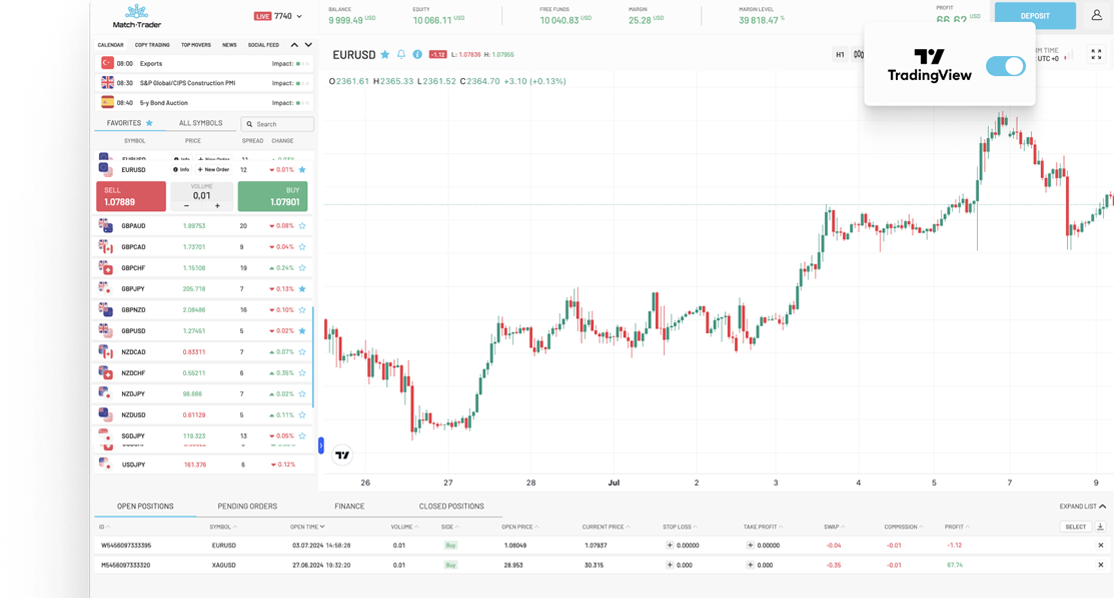Screen dimensions: 1114x598
Task: Collapse the Expand List chevron
Action: 1078,507
